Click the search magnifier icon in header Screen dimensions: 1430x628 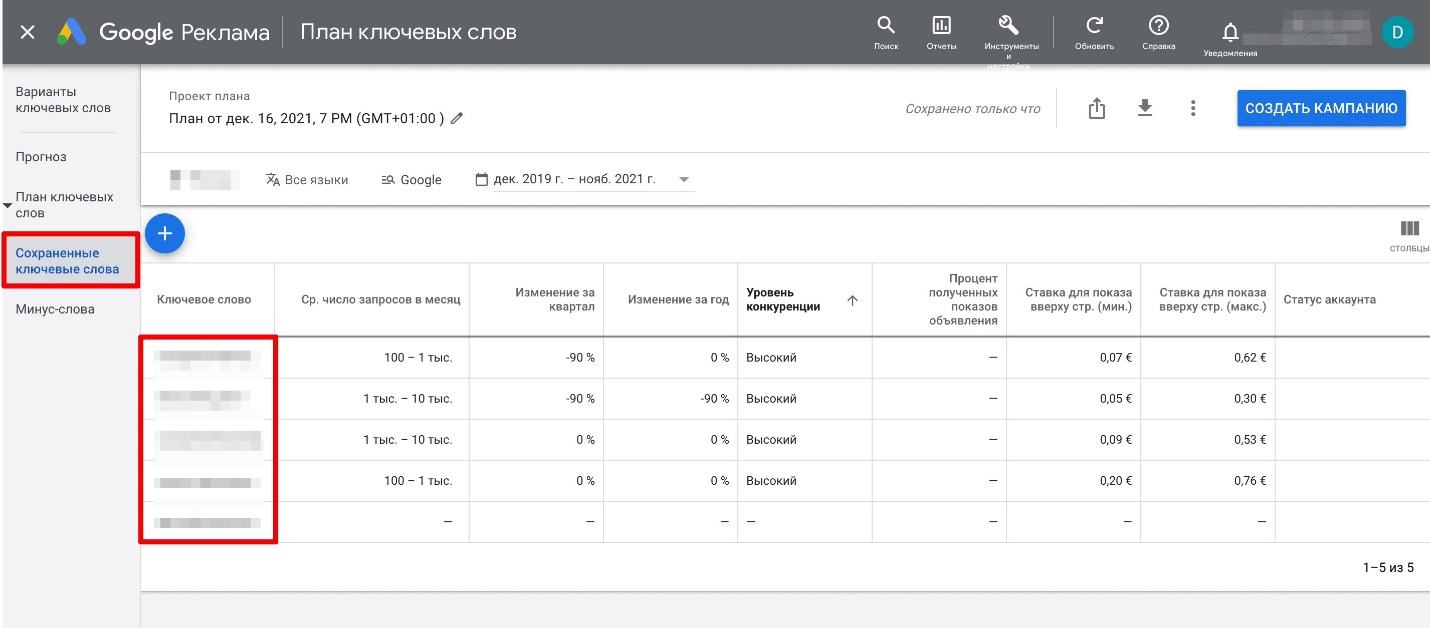(x=885, y=26)
